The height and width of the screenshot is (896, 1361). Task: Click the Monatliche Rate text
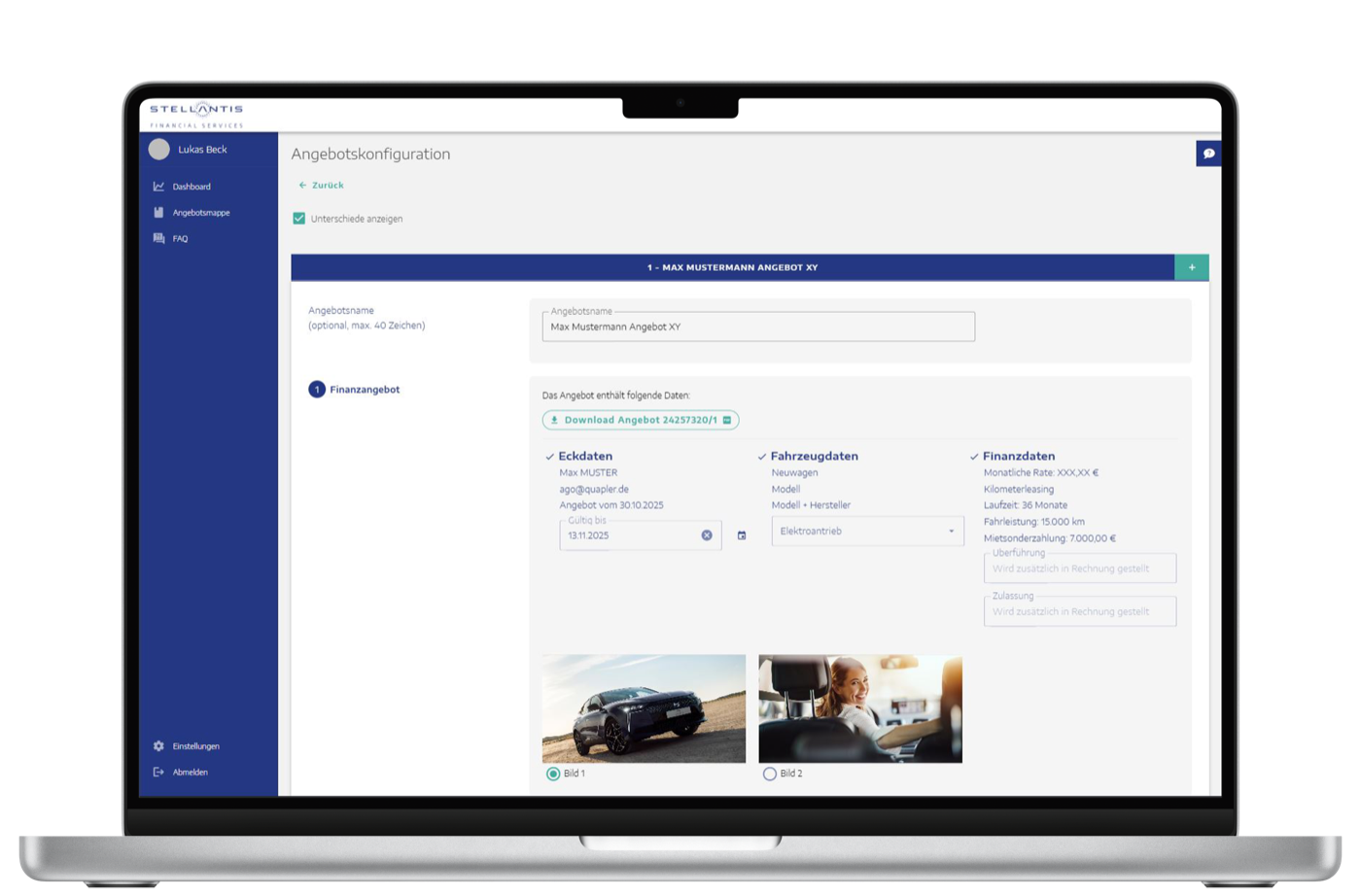tap(1041, 473)
